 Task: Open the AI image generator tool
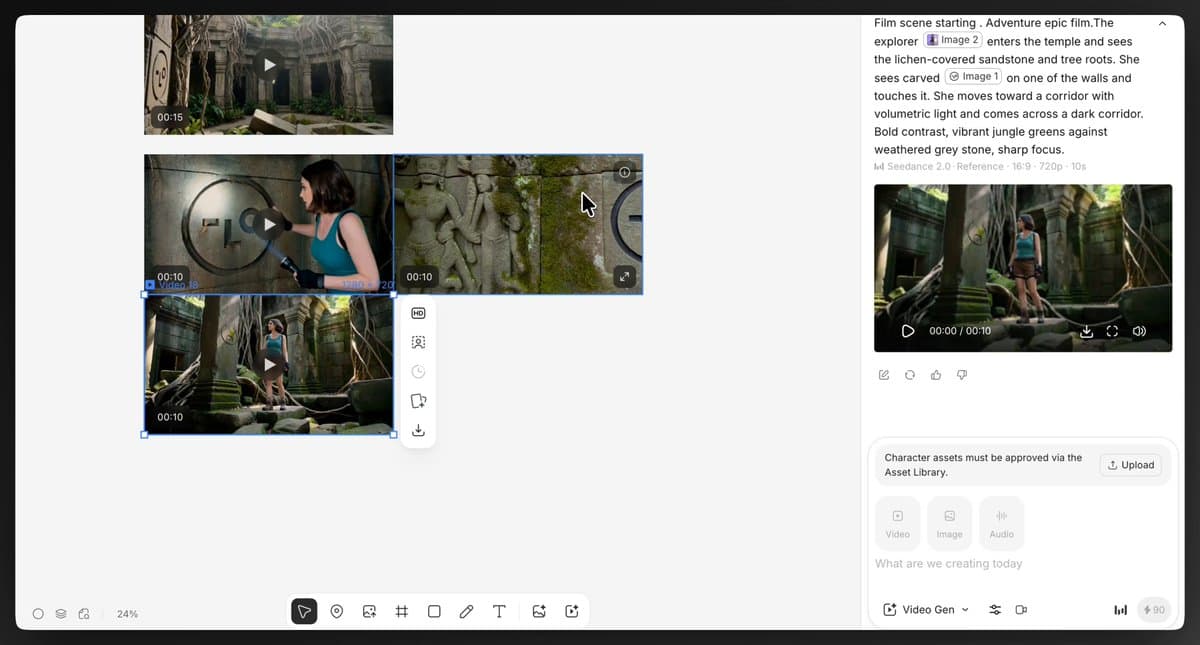pos(539,611)
